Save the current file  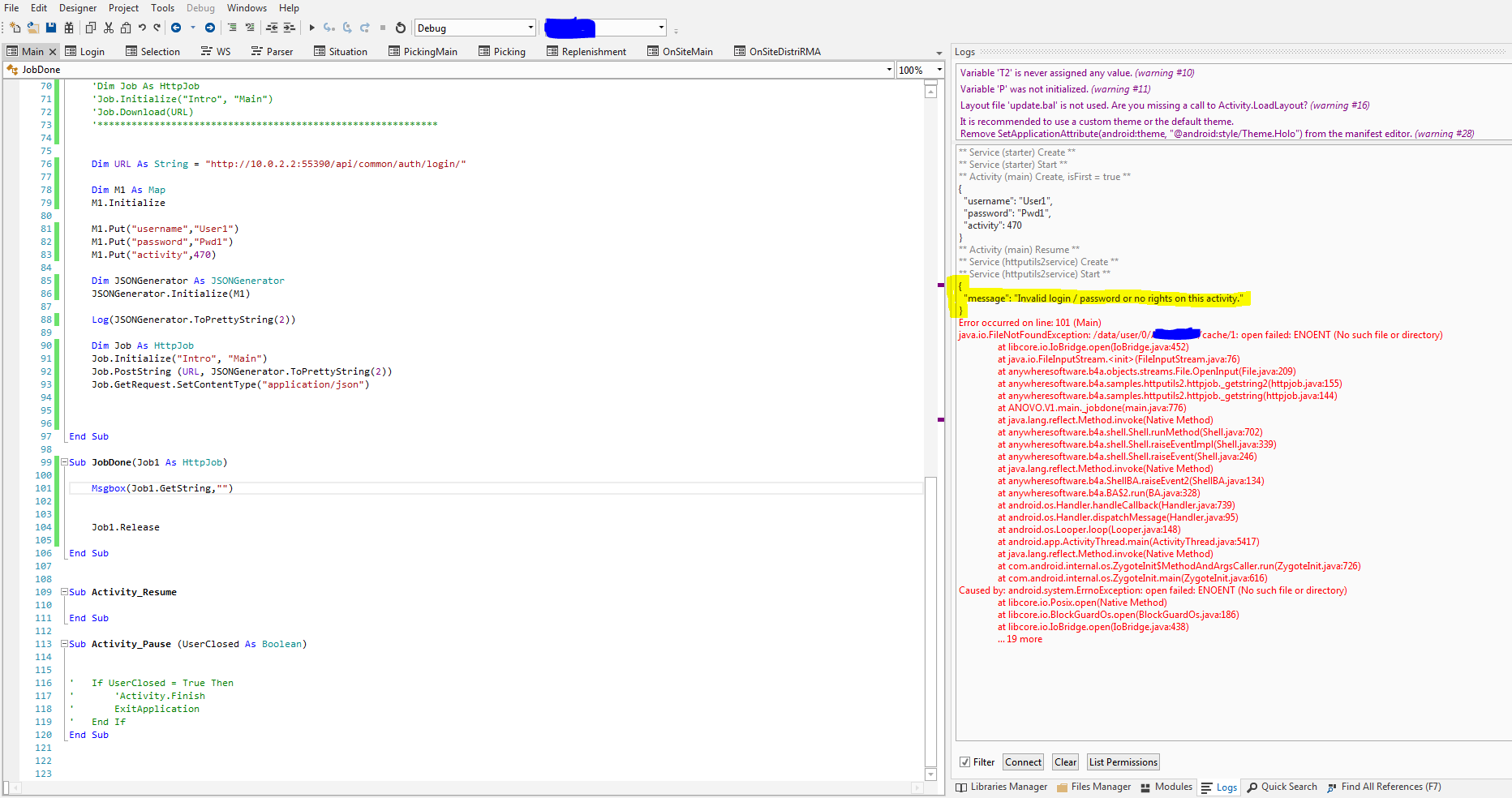51,27
